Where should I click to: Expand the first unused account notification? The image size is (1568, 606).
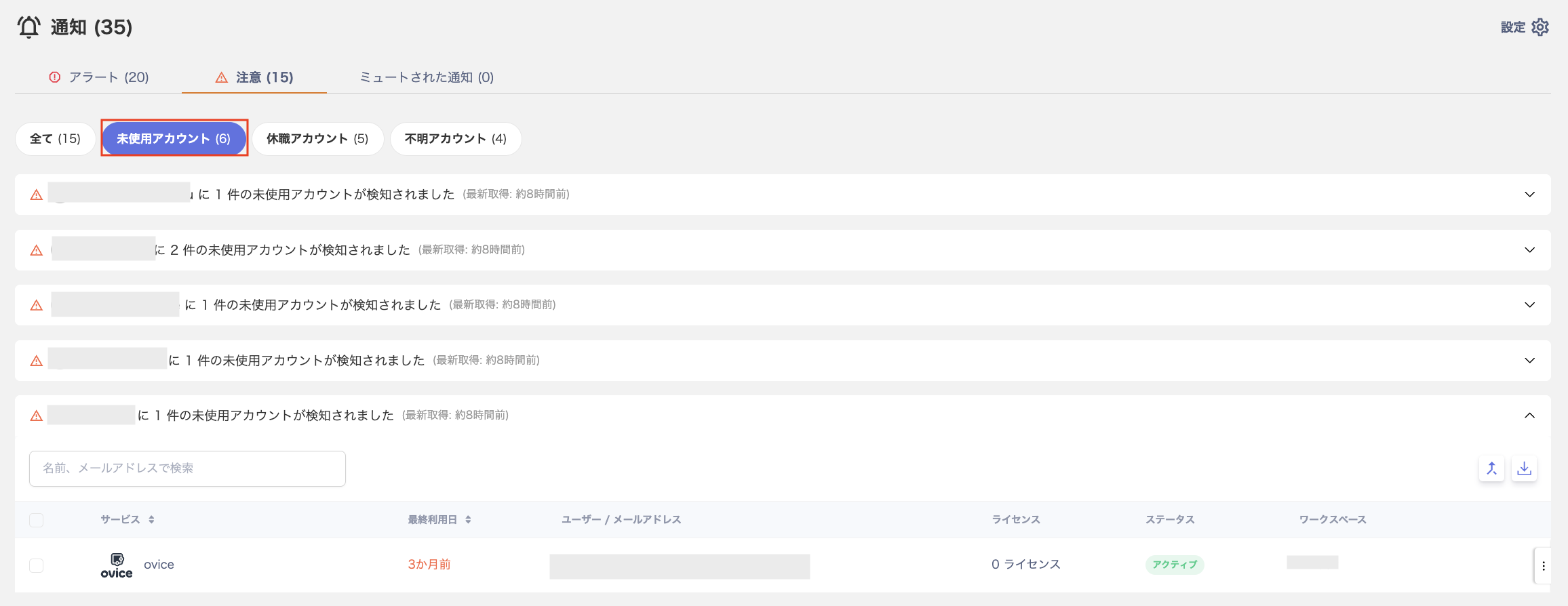(x=1529, y=195)
